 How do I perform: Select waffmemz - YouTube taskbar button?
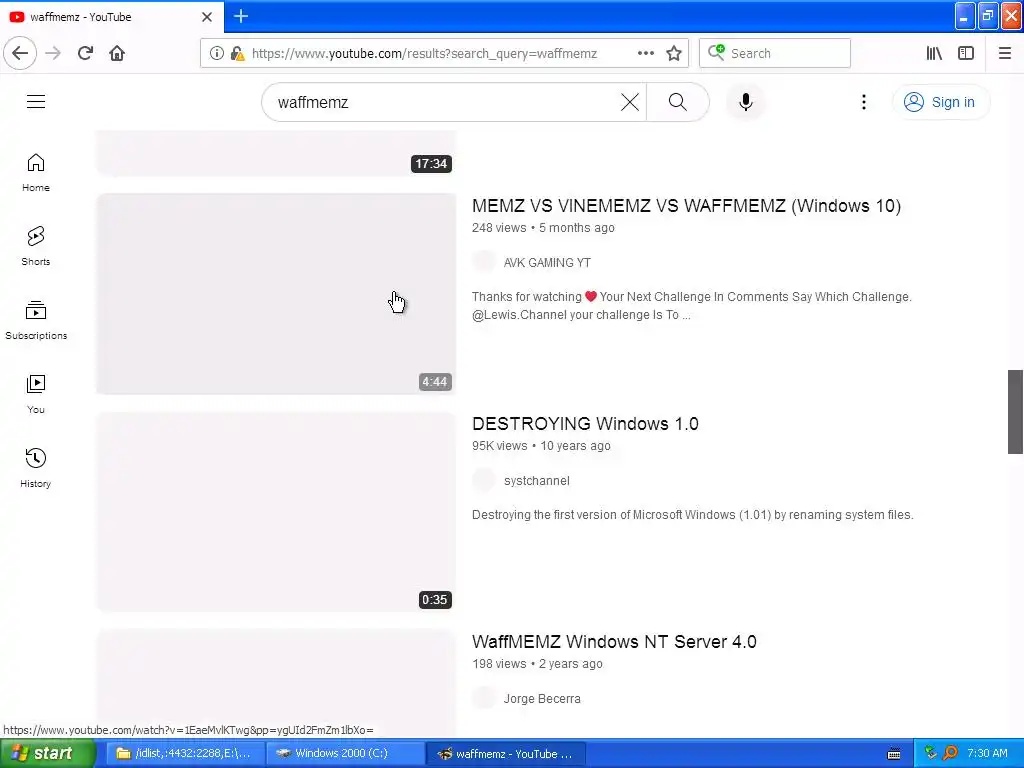point(505,754)
